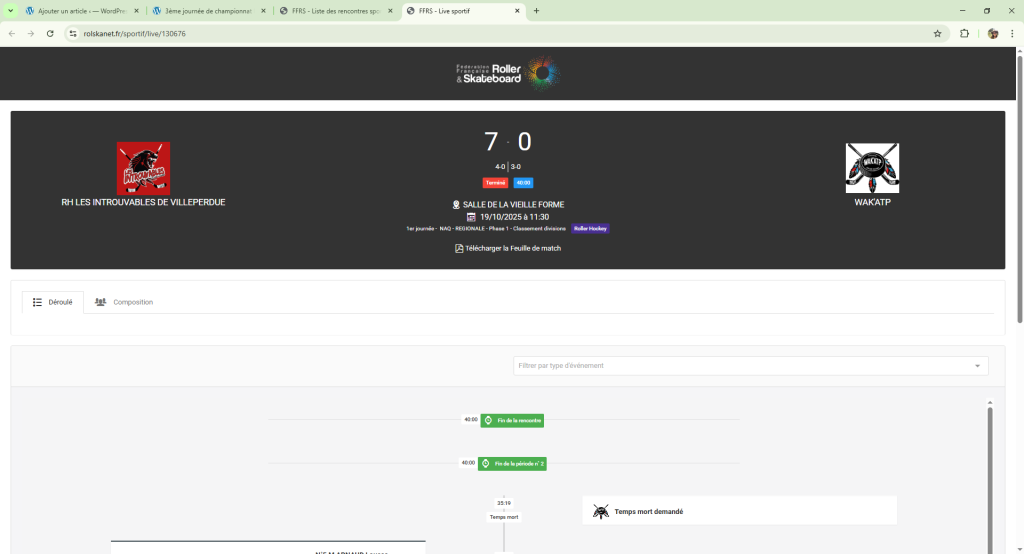Screen dimensions: 1024x554
Task: Click the RH Les Introuvables team logo
Action: 143,168
